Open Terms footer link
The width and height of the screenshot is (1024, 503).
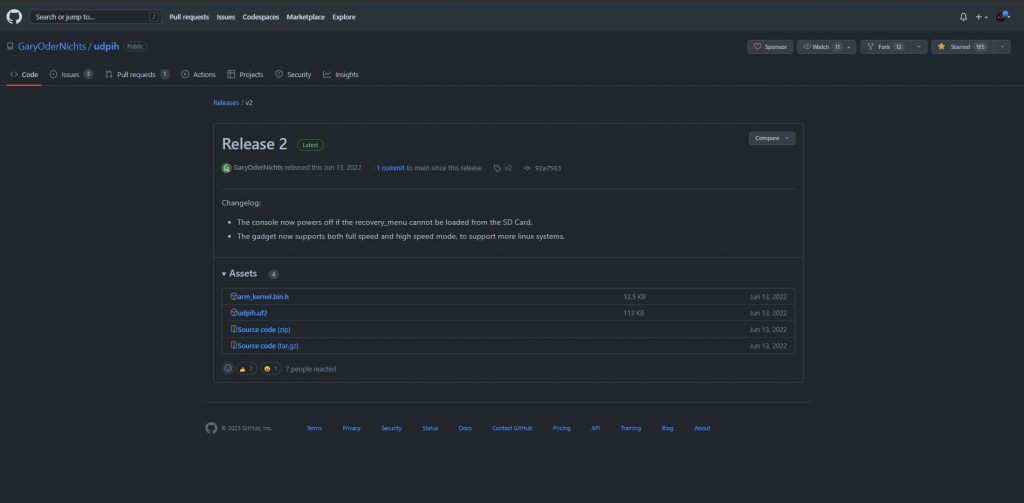coord(314,429)
